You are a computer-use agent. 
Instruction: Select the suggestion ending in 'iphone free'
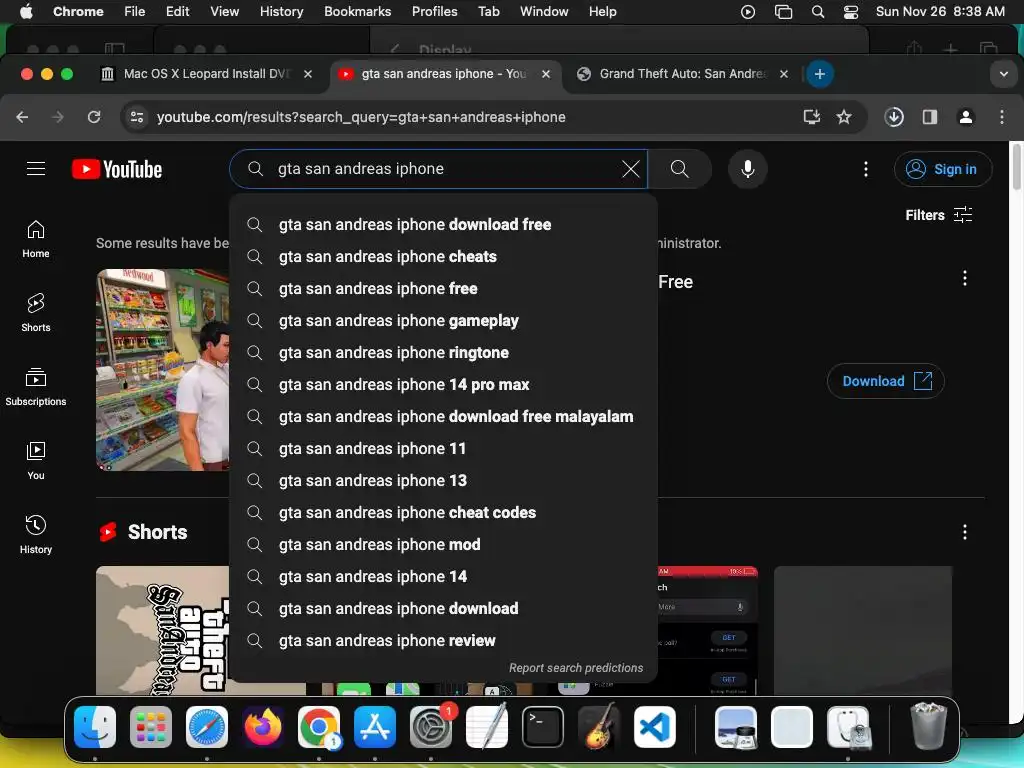point(443,289)
